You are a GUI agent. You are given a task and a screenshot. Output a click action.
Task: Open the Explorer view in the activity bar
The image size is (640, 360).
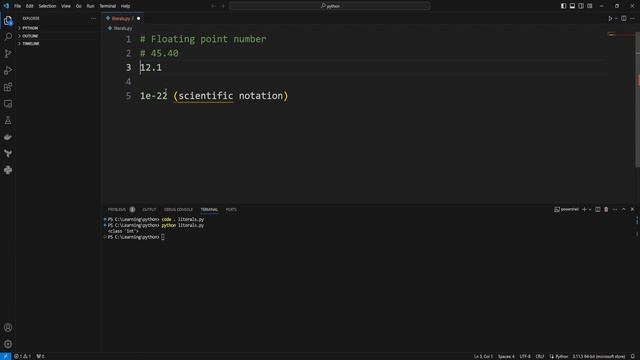(8, 20)
